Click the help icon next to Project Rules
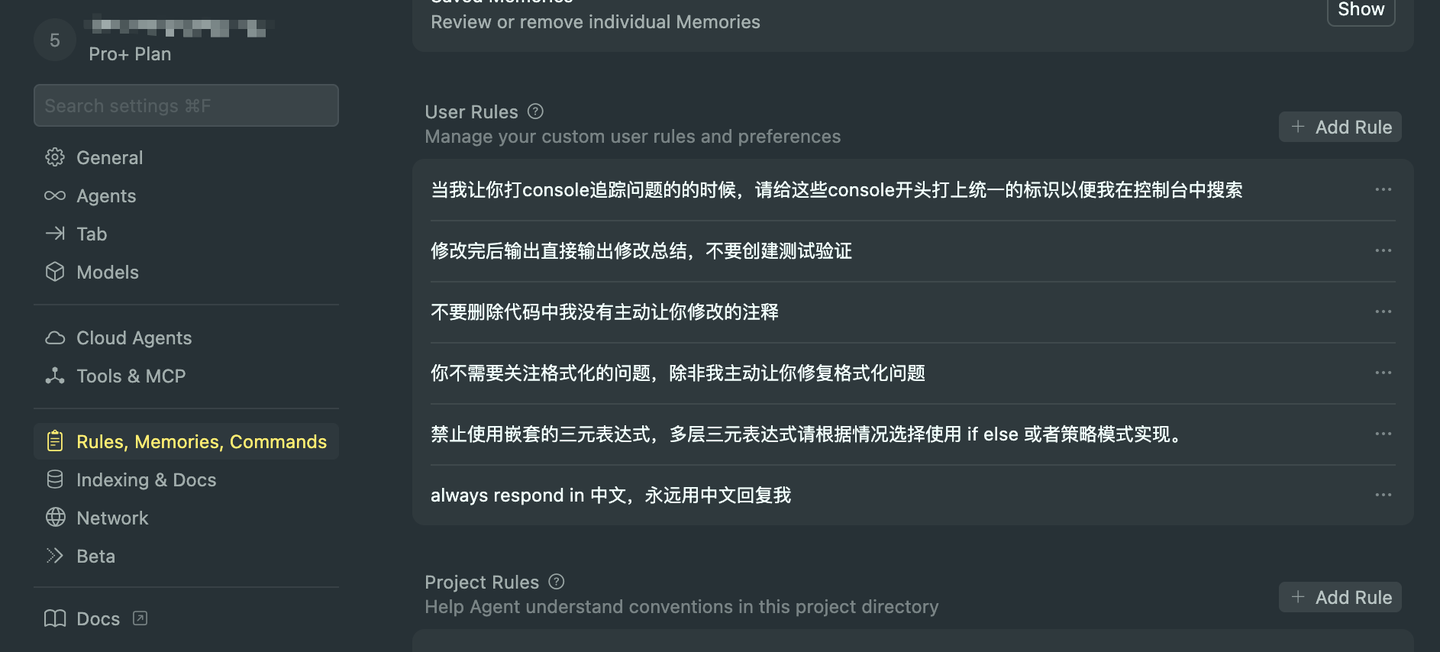 tap(556, 581)
